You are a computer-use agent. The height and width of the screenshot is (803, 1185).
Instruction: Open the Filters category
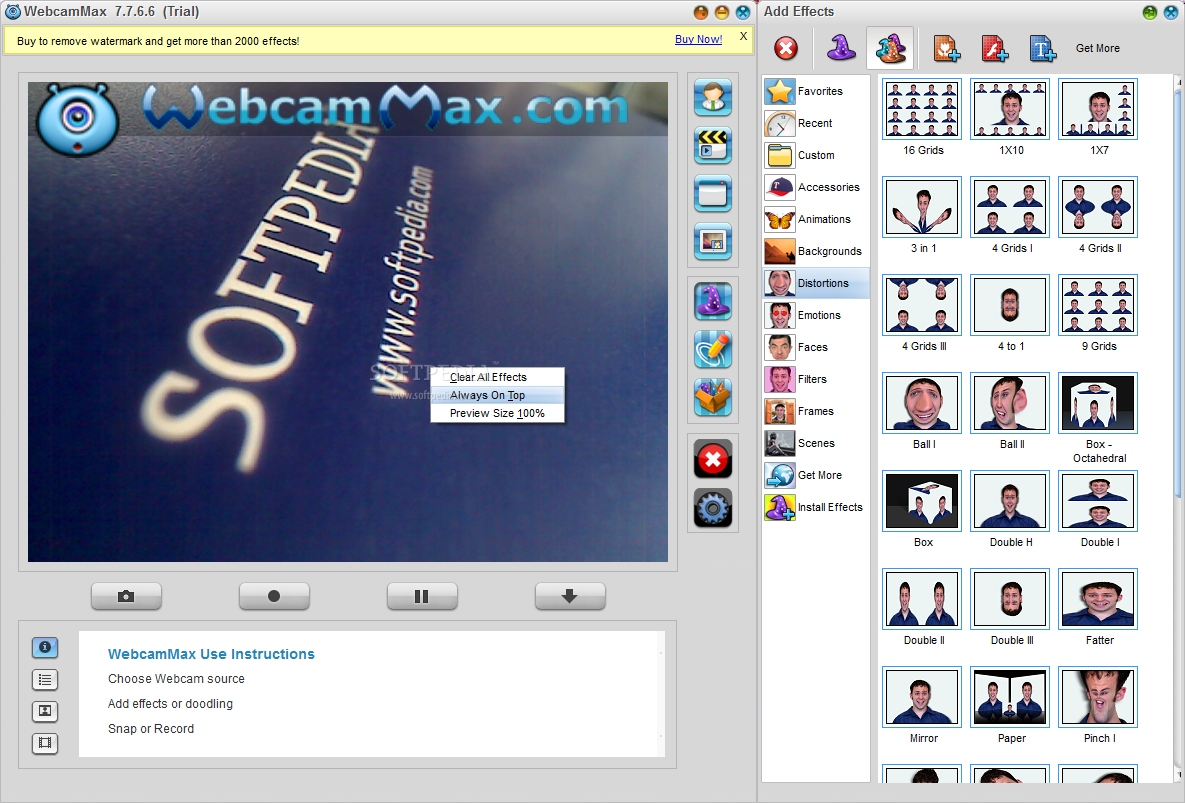(x=816, y=379)
